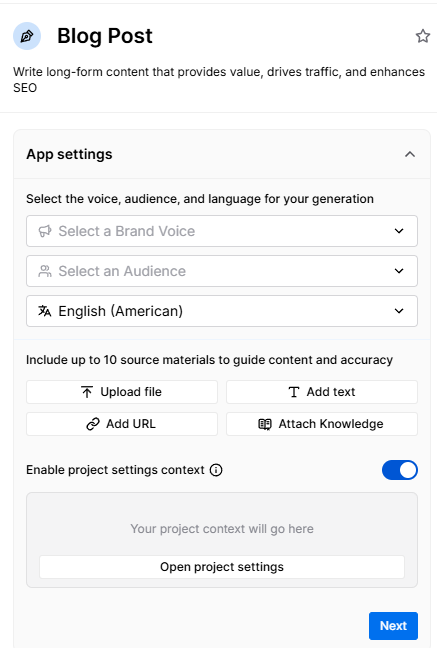The width and height of the screenshot is (437, 648).
Task: Click "Include up to 10 source materials" text
Action: [x=209, y=360]
